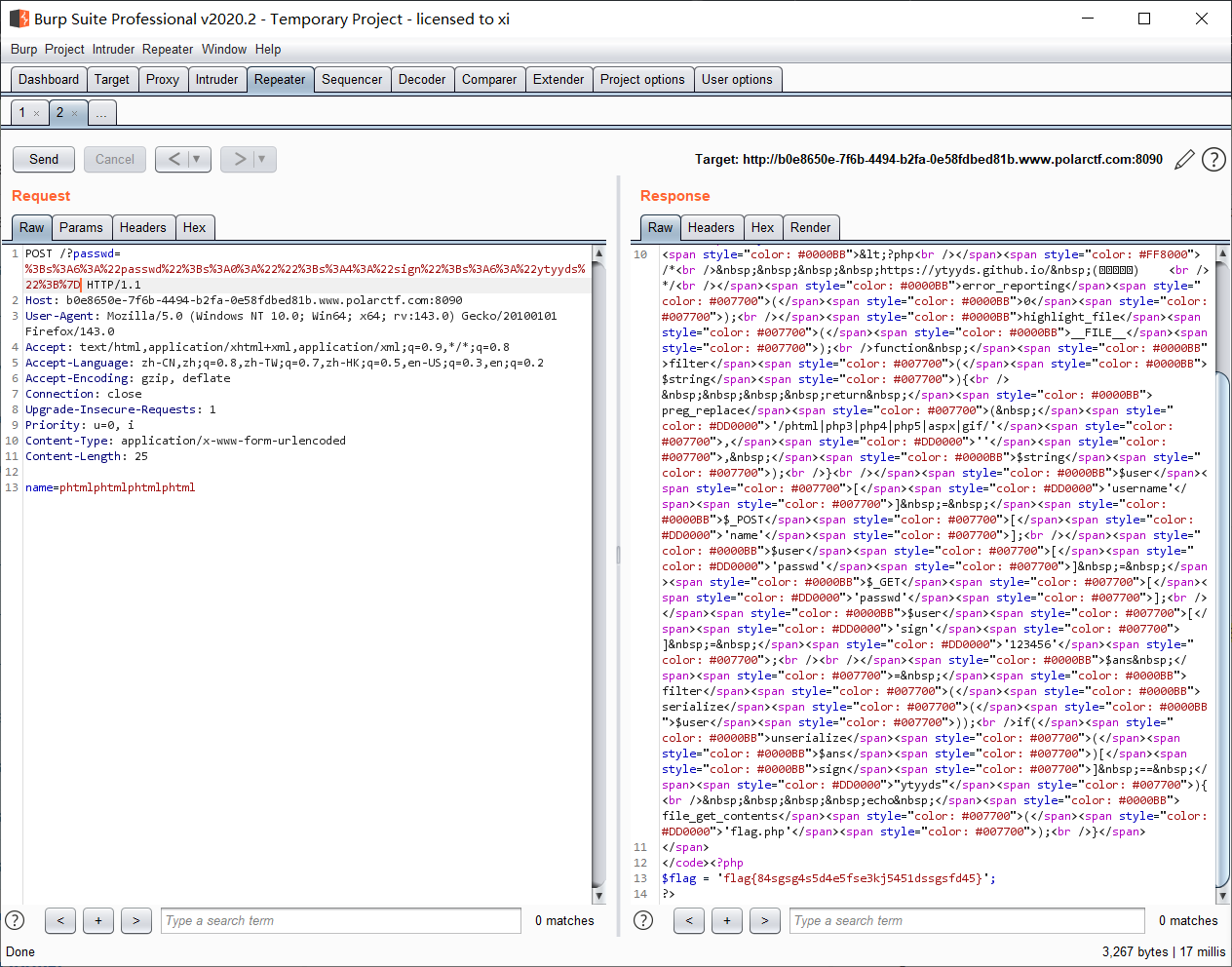The height and width of the screenshot is (967, 1232).
Task: Send the request
Action: click(44, 159)
